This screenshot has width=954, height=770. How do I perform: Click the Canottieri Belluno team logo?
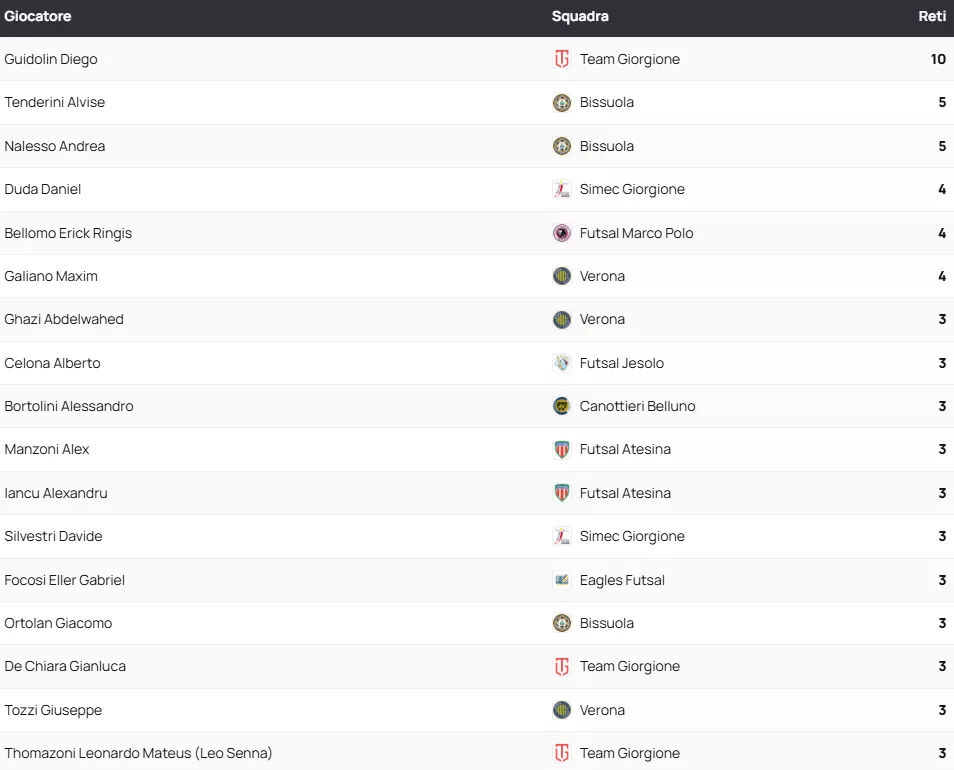click(x=562, y=406)
